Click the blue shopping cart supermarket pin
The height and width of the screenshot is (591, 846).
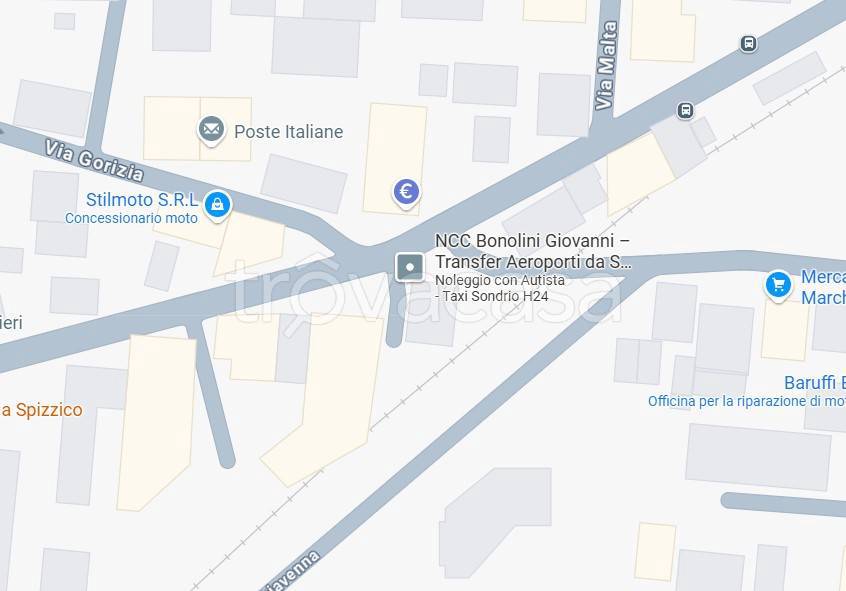[778, 284]
